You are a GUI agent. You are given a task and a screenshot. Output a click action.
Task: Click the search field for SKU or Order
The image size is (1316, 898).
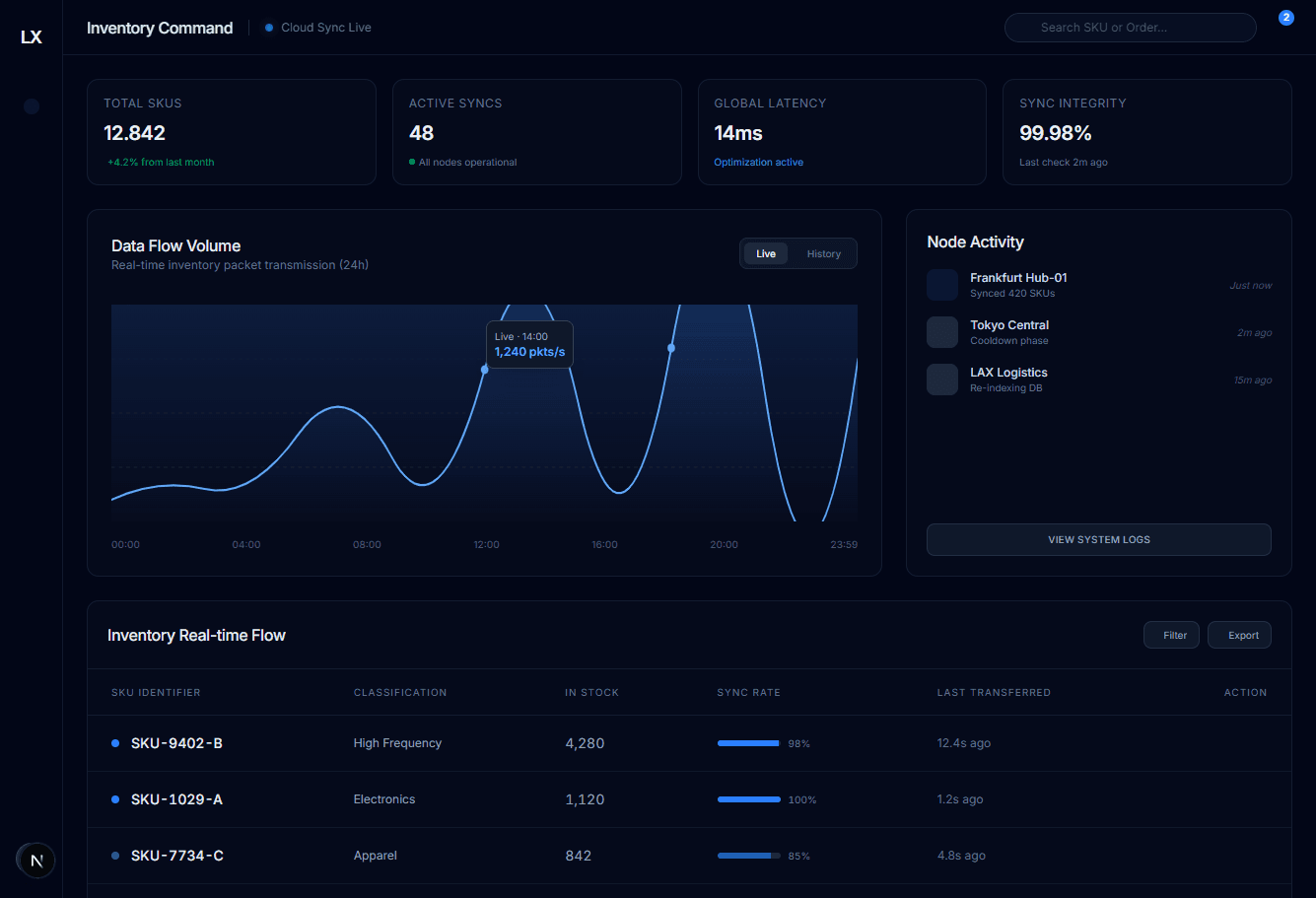[1130, 27]
